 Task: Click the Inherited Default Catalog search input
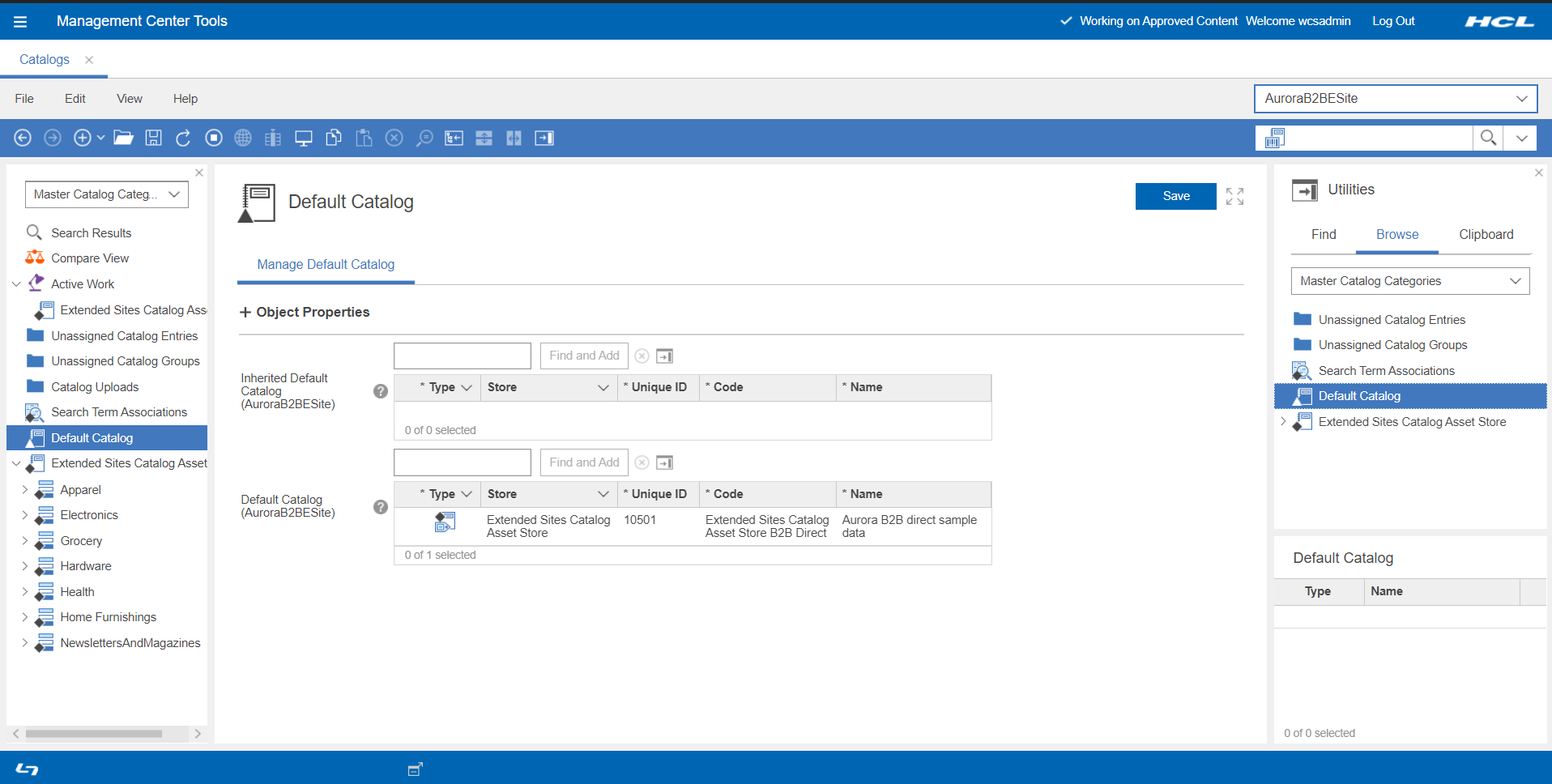(x=463, y=356)
